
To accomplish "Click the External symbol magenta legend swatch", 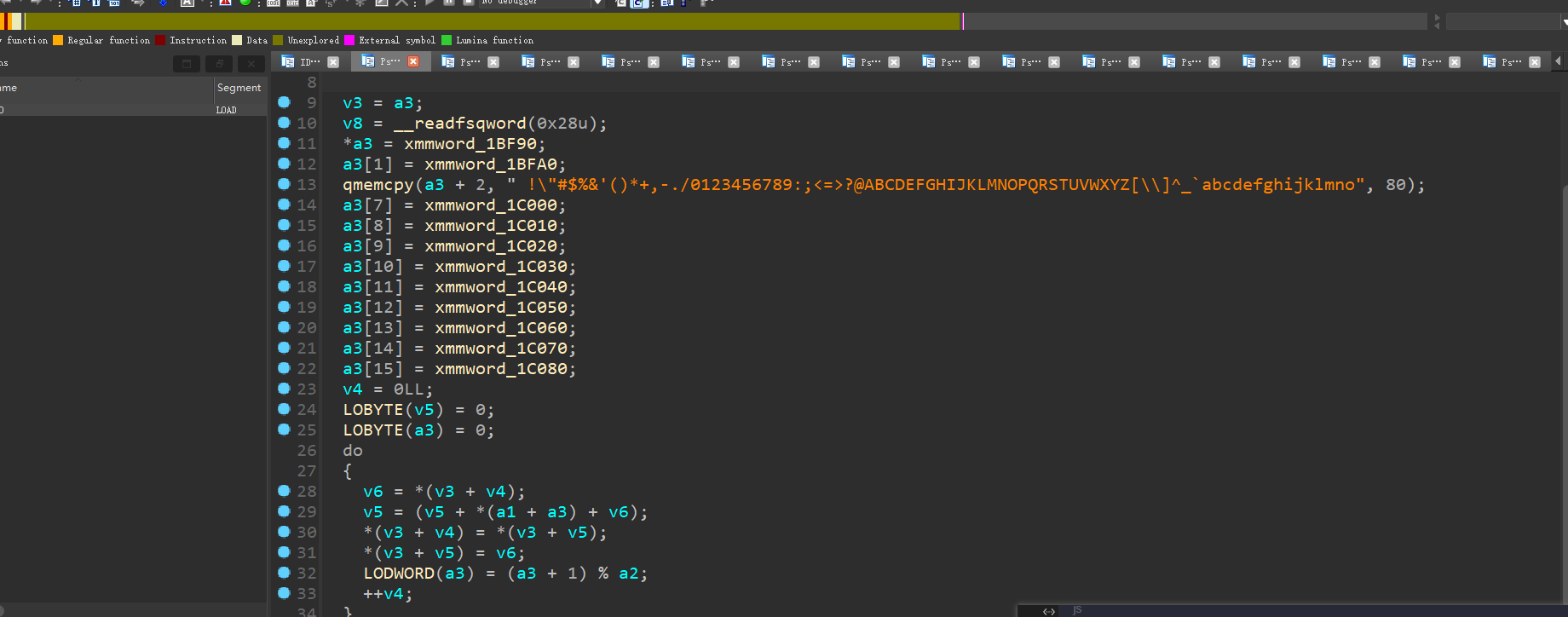I will pos(349,40).
